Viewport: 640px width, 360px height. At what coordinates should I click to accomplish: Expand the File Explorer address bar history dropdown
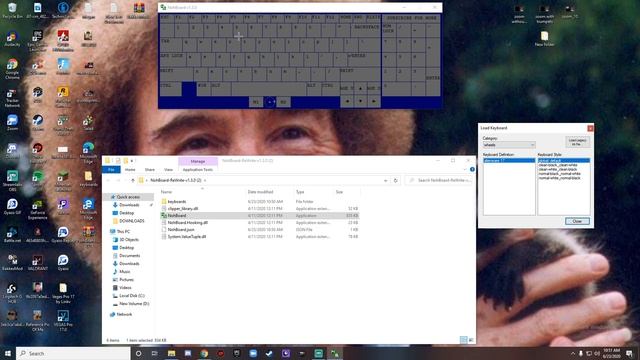point(385,180)
